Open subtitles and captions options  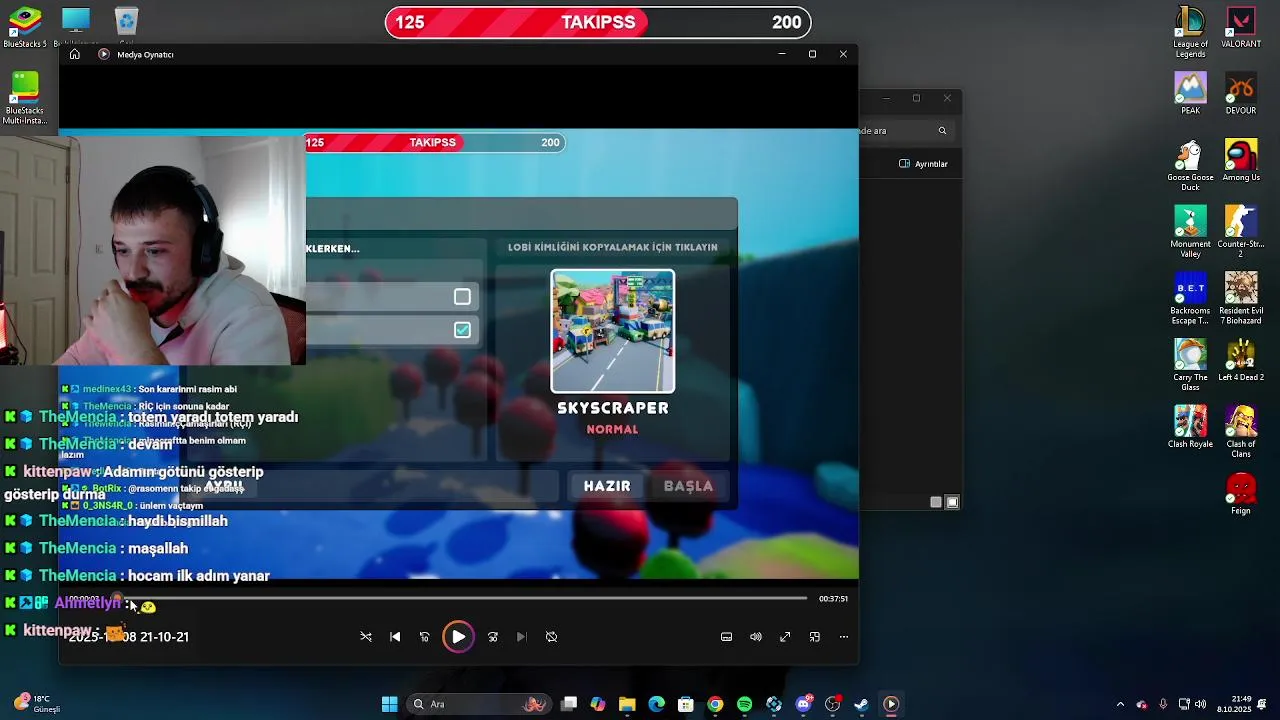(x=726, y=637)
